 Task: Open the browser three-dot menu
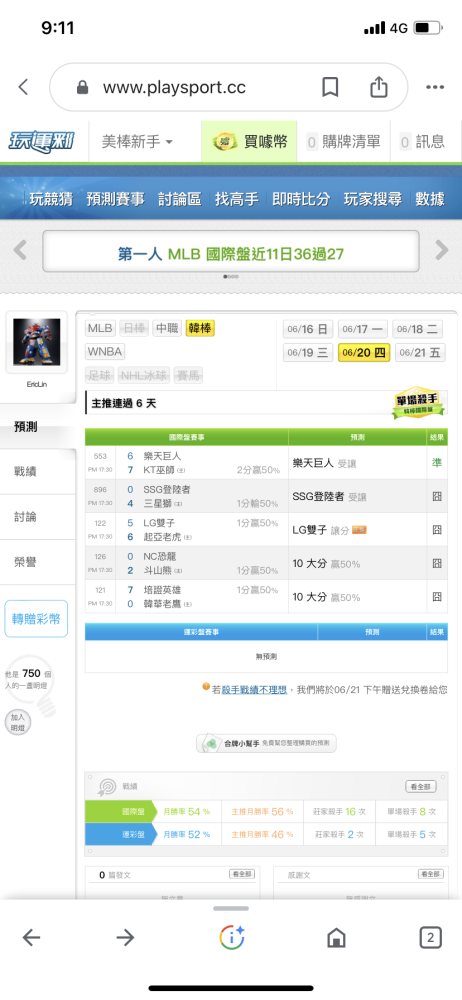(x=435, y=87)
